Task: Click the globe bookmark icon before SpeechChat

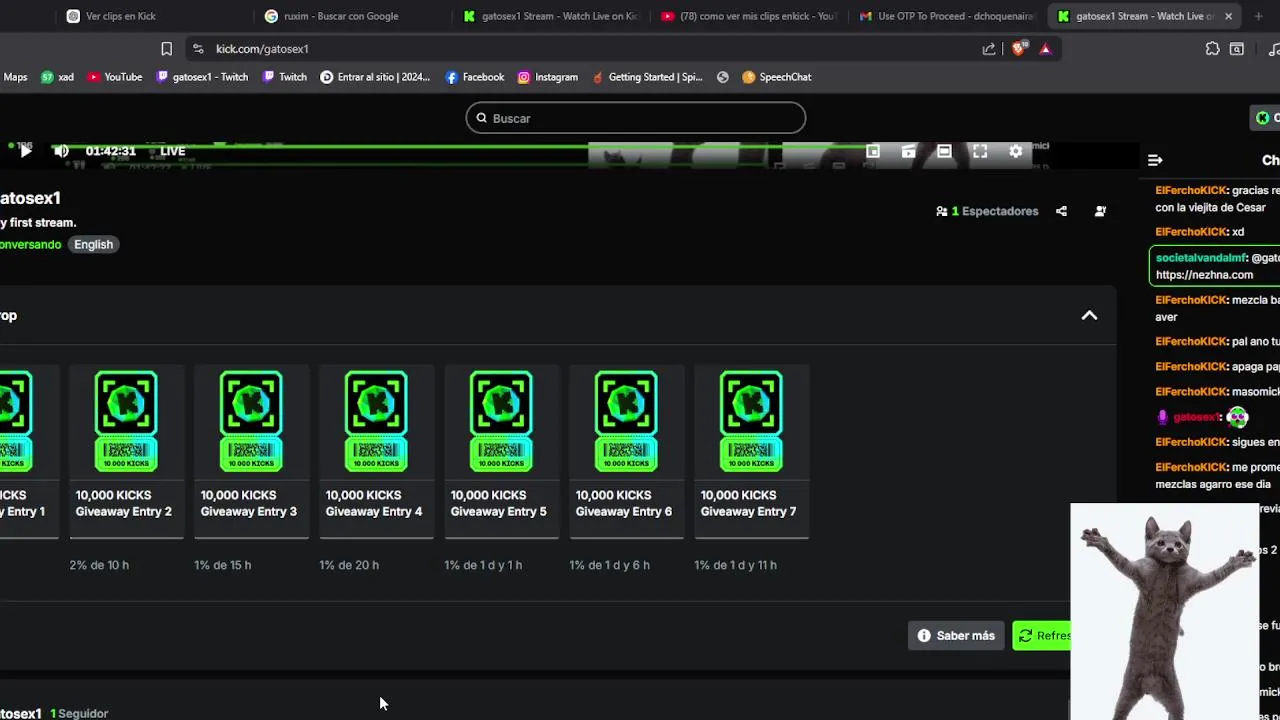Action: coord(723,77)
